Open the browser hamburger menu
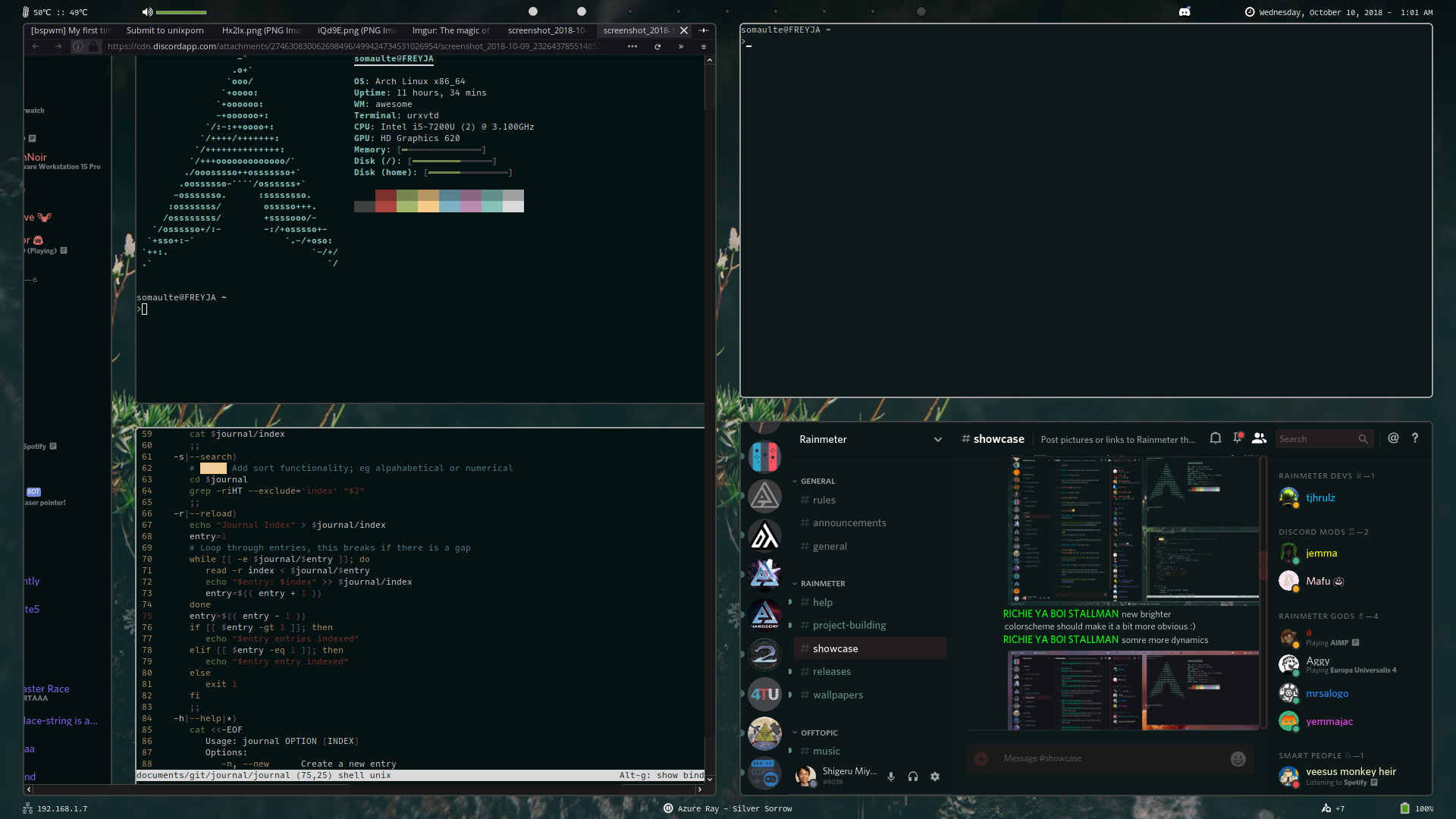 [703, 46]
